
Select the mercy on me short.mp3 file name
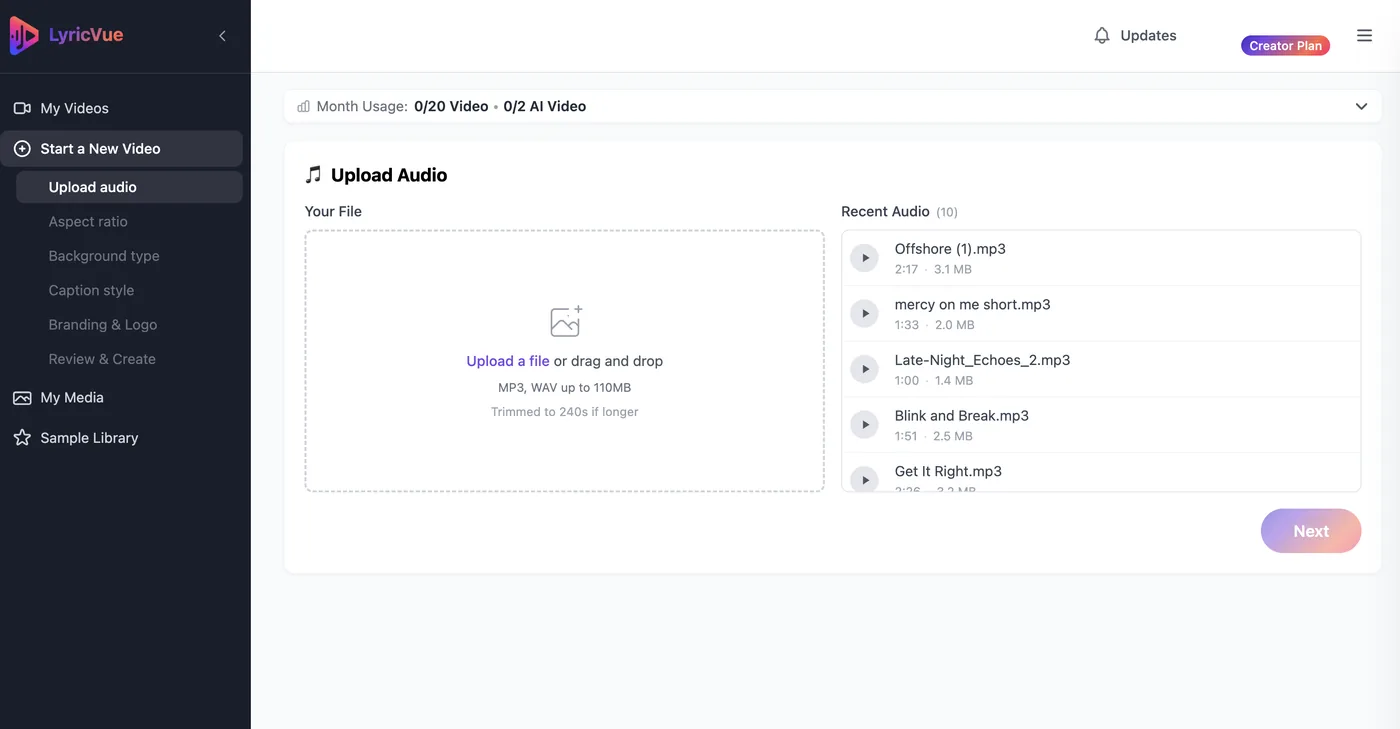[x=972, y=304]
